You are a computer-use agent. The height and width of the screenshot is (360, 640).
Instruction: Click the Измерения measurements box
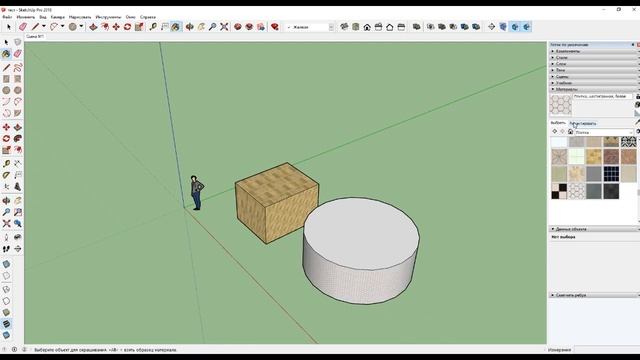606,350
